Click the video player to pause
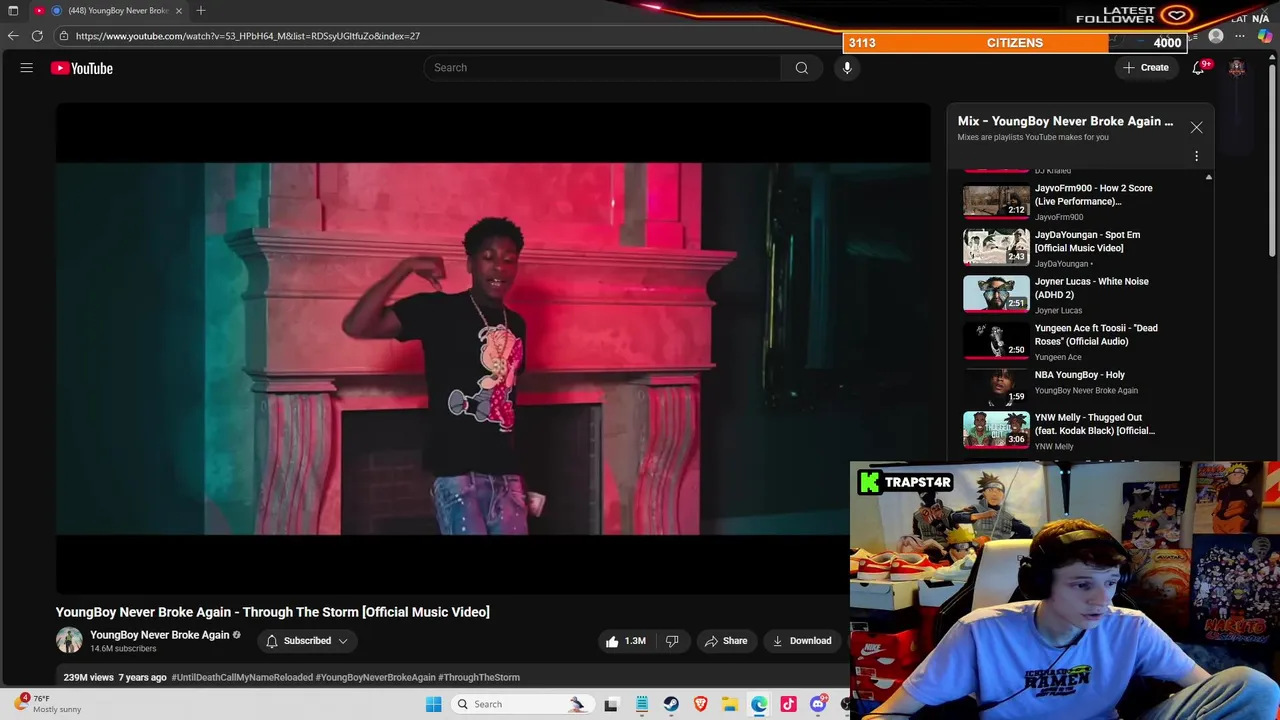The width and height of the screenshot is (1280, 720). [x=493, y=348]
